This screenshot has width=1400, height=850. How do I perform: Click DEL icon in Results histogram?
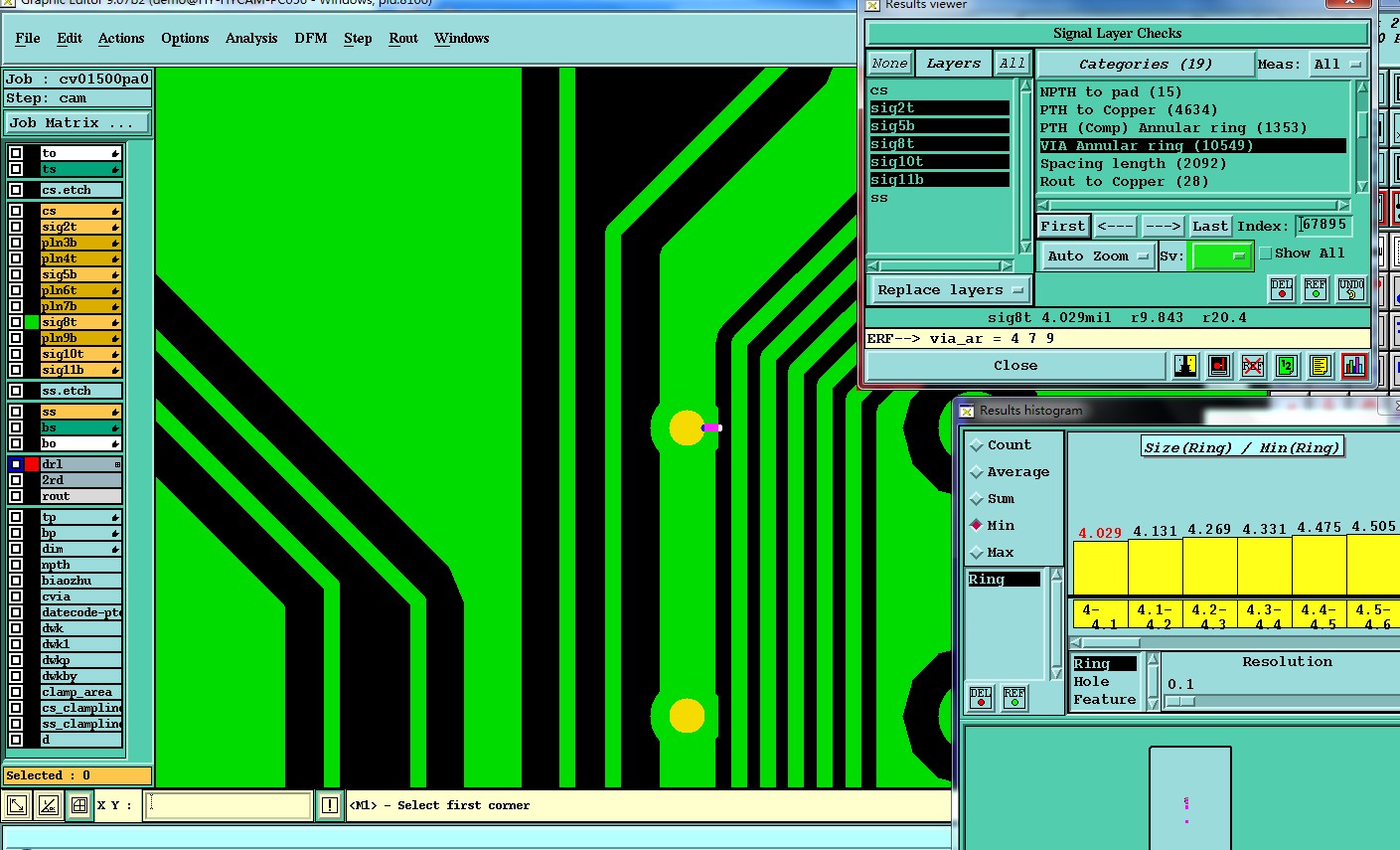[981, 697]
